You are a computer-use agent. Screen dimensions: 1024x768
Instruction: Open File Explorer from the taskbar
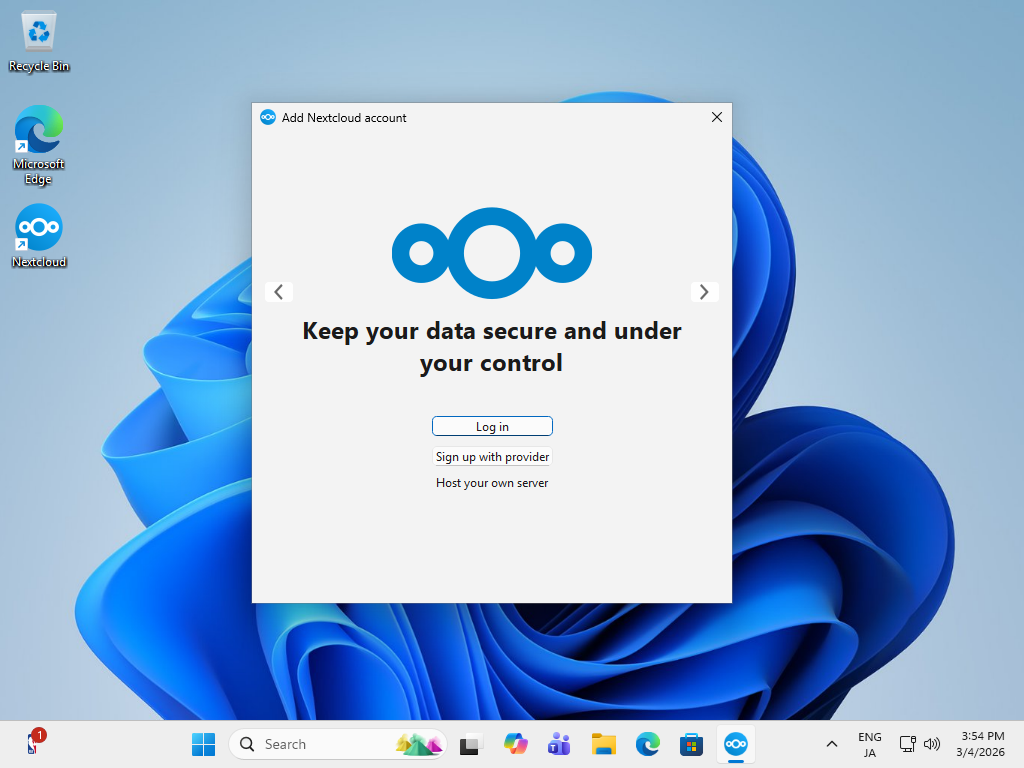point(603,744)
